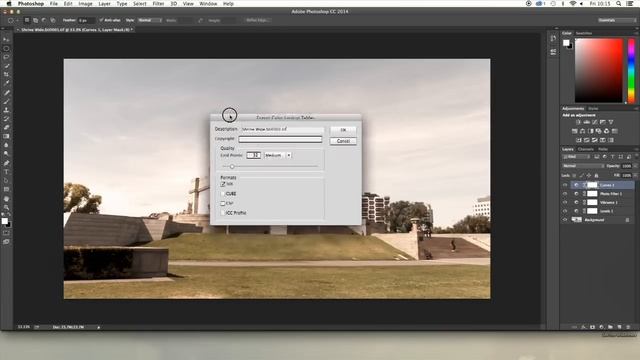640x360 pixels.
Task: Open the layer blend mode Normal dropdown
Action: (x=583, y=166)
